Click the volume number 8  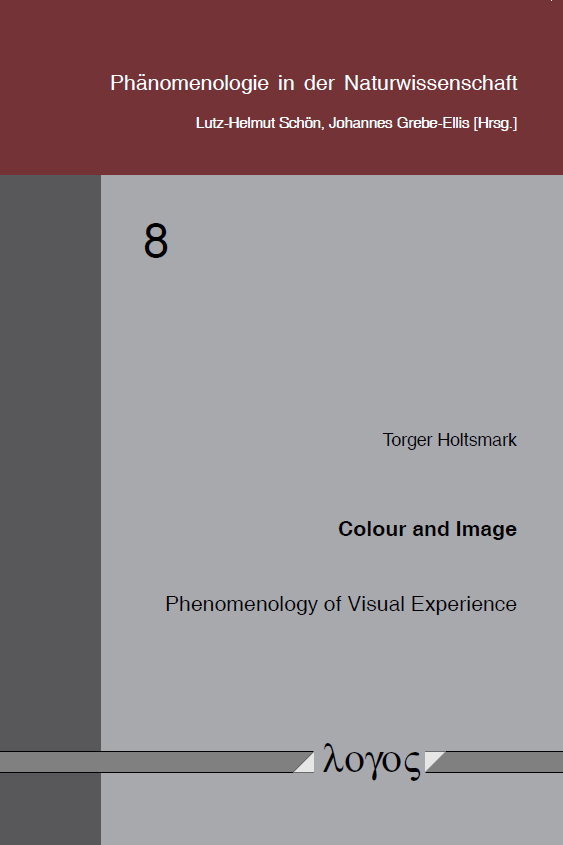coord(156,242)
